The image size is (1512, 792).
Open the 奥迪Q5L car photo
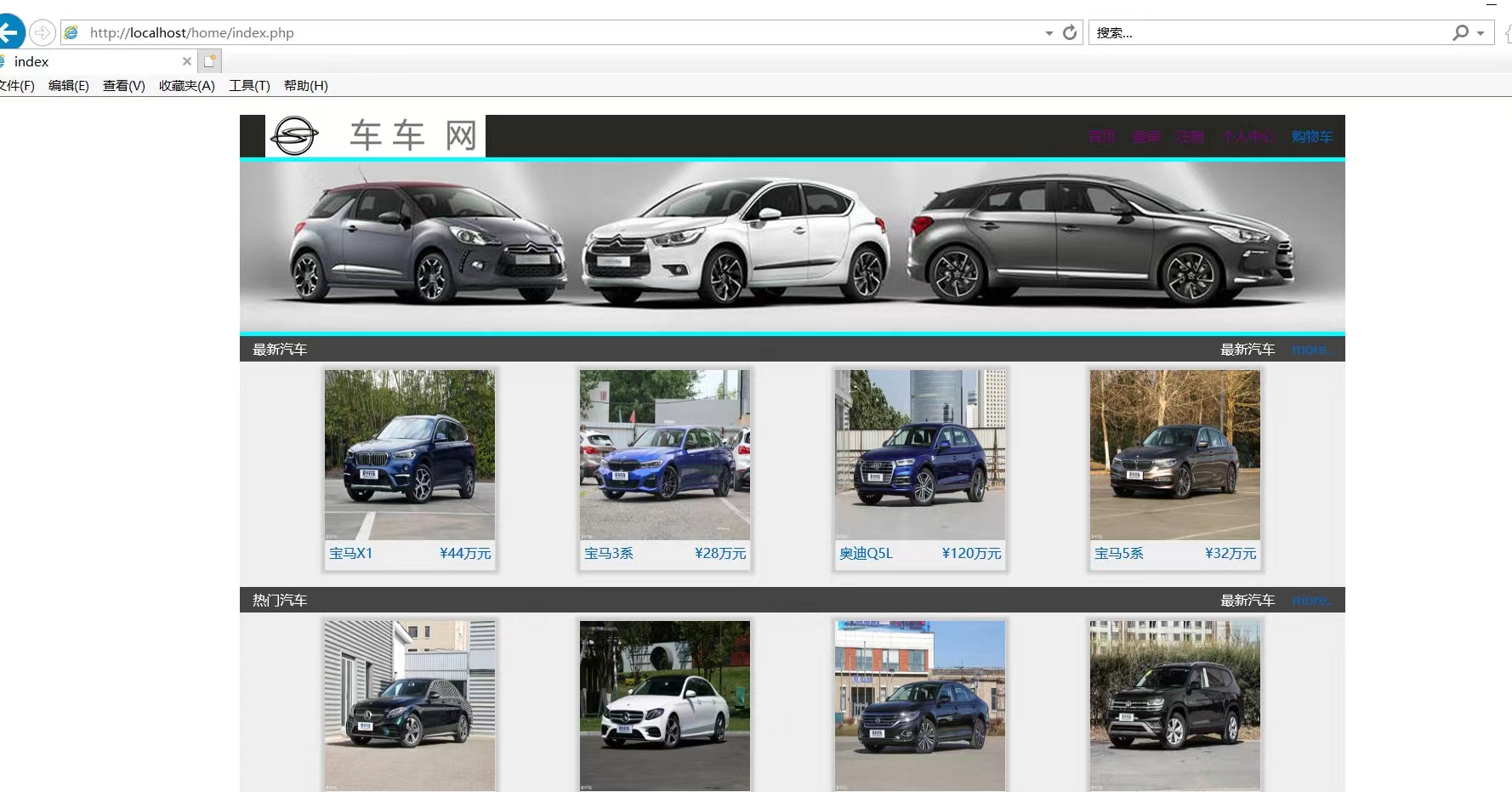[x=920, y=455]
